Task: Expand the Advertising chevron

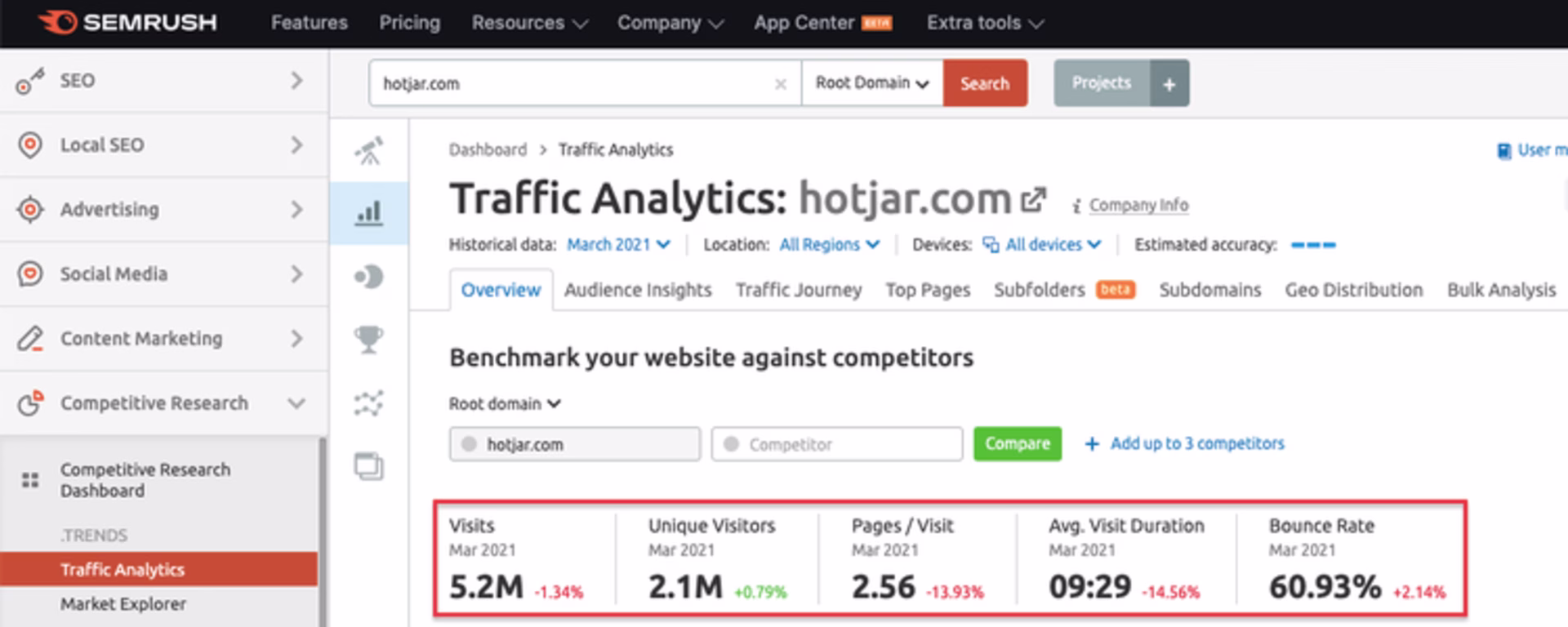Action: (296, 210)
